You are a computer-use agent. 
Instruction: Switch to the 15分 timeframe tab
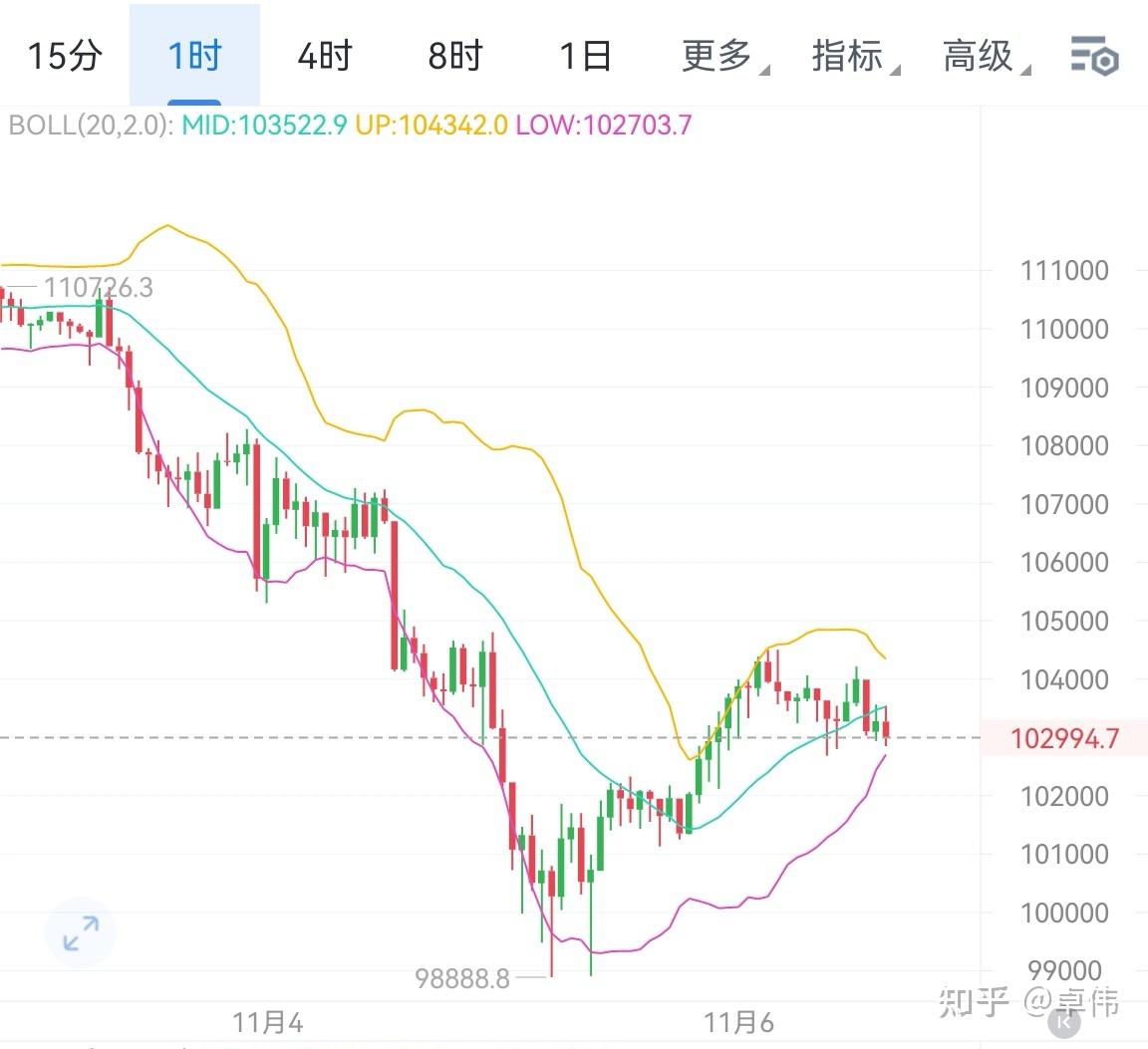point(64,57)
